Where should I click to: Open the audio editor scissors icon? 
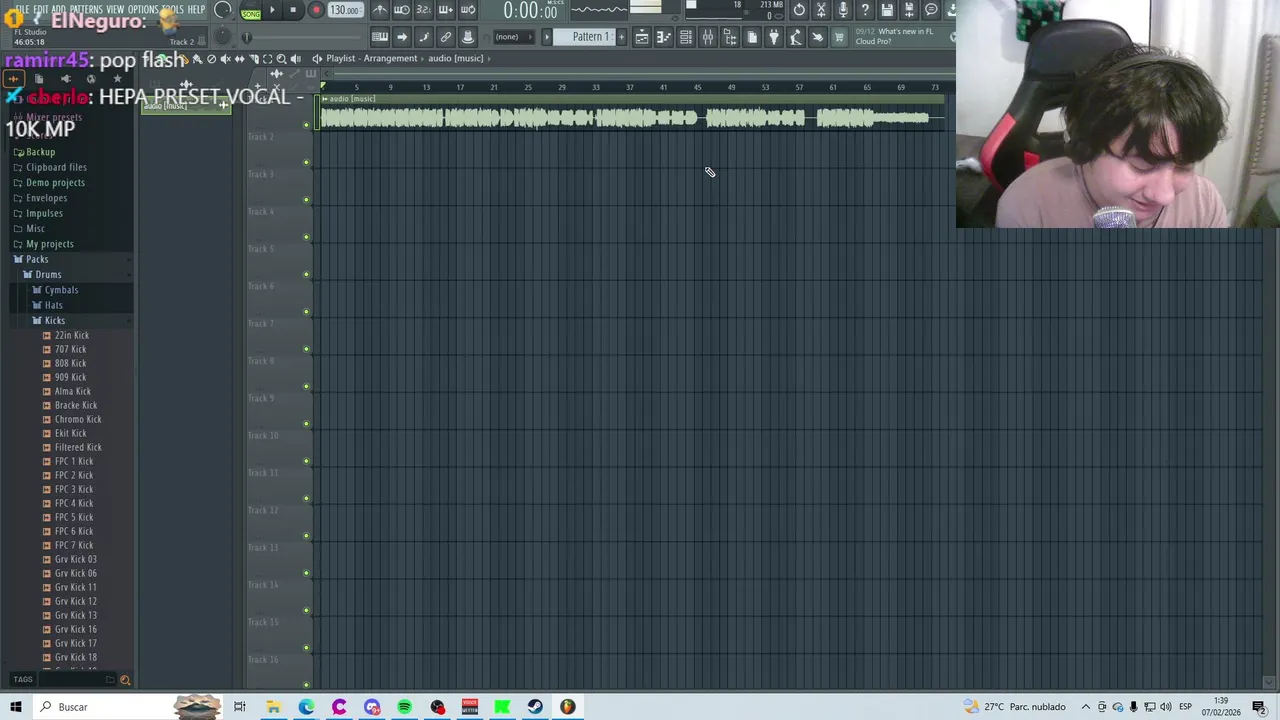821,10
